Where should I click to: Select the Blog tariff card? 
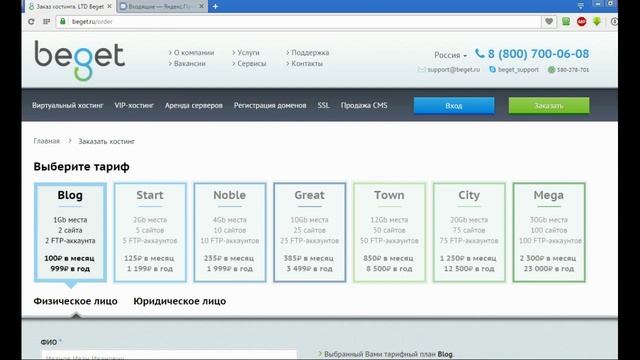70,232
